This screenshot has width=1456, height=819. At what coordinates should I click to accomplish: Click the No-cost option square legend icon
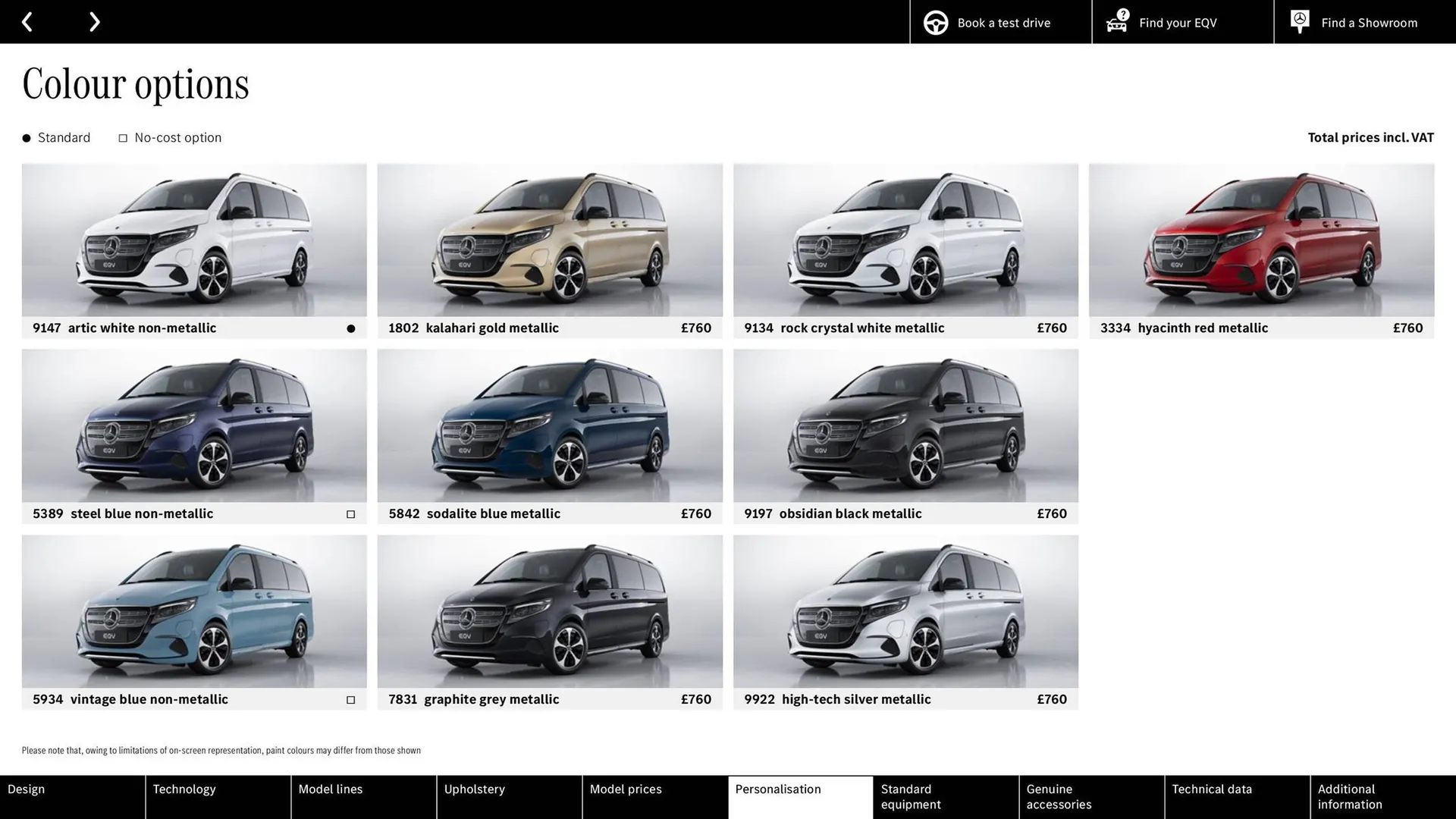pyautogui.click(x=122, y=137)
